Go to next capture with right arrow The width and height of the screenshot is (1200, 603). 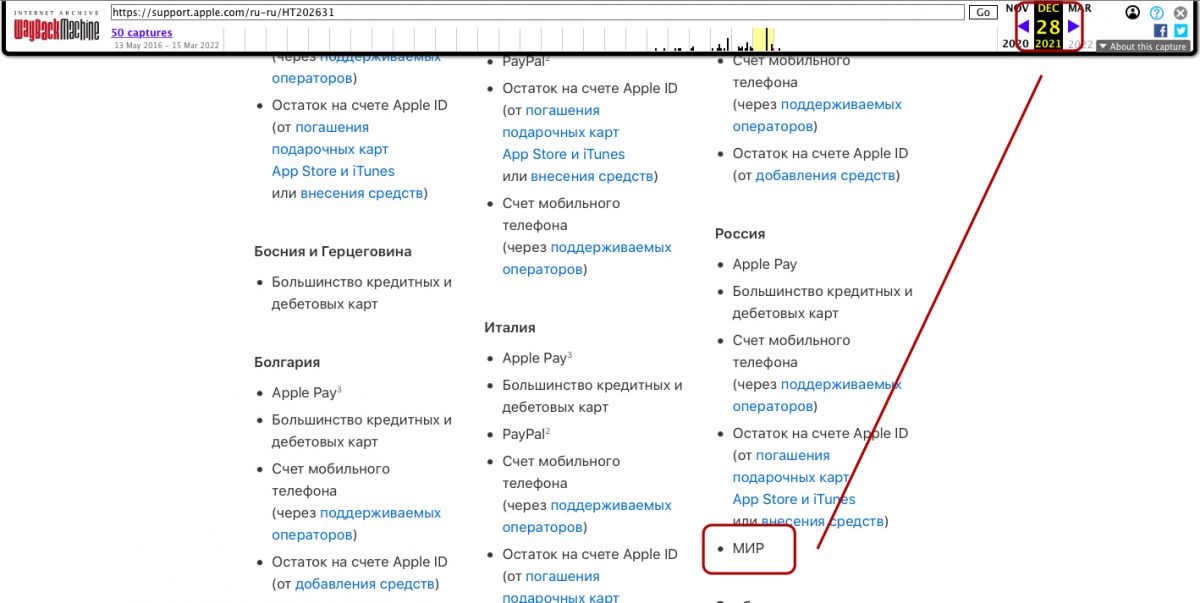(x=1074, y=26)
